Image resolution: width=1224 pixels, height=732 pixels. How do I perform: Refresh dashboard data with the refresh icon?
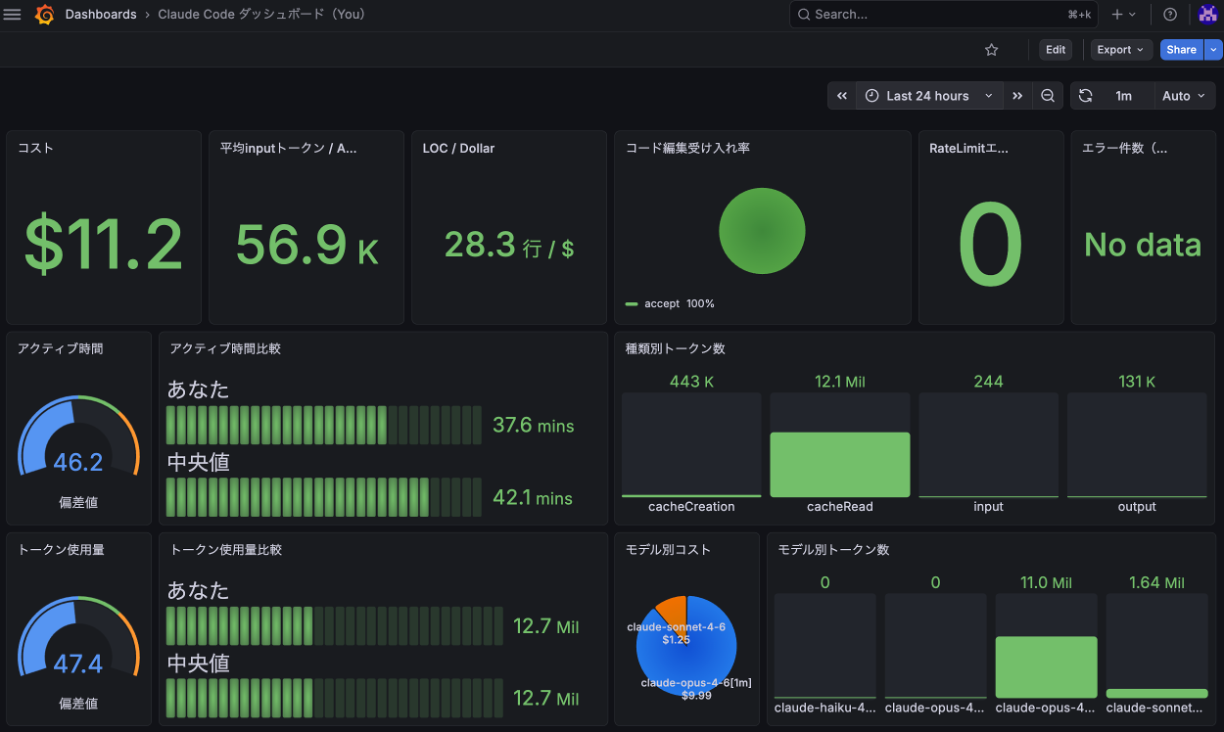click(x=1086, y=95)
